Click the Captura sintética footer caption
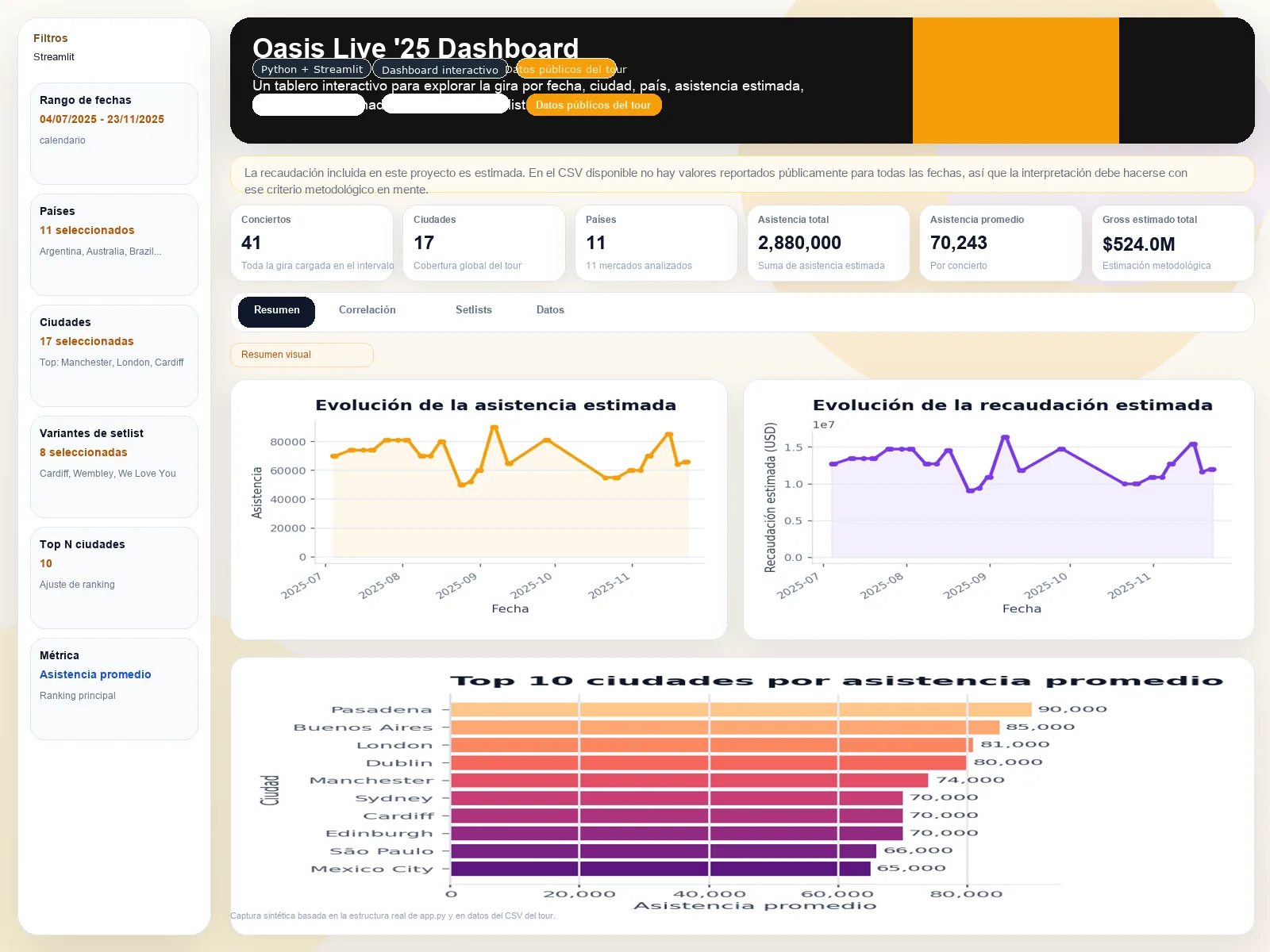Viewport: 1270px width, 952px height. tap(392, 916)
